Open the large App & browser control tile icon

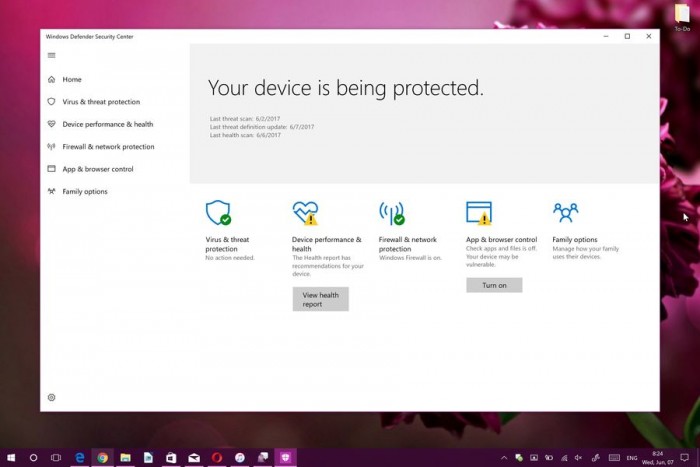pyautogui.click(x=479, y=213)
